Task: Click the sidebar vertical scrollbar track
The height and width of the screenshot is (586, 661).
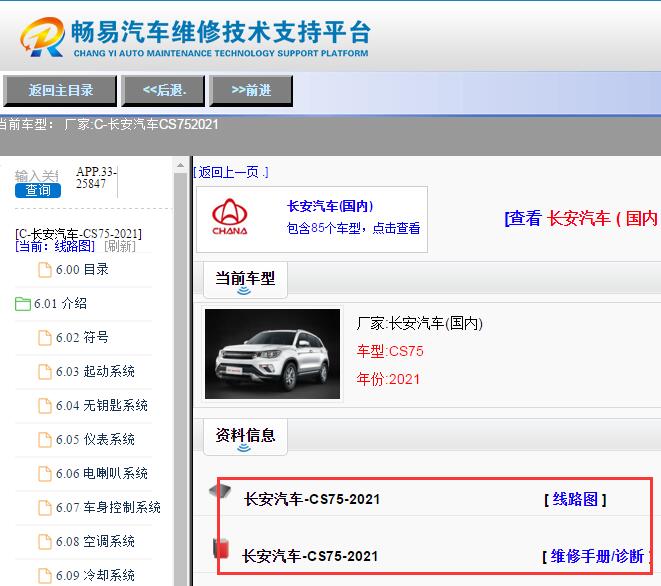Action: point(180,379)
